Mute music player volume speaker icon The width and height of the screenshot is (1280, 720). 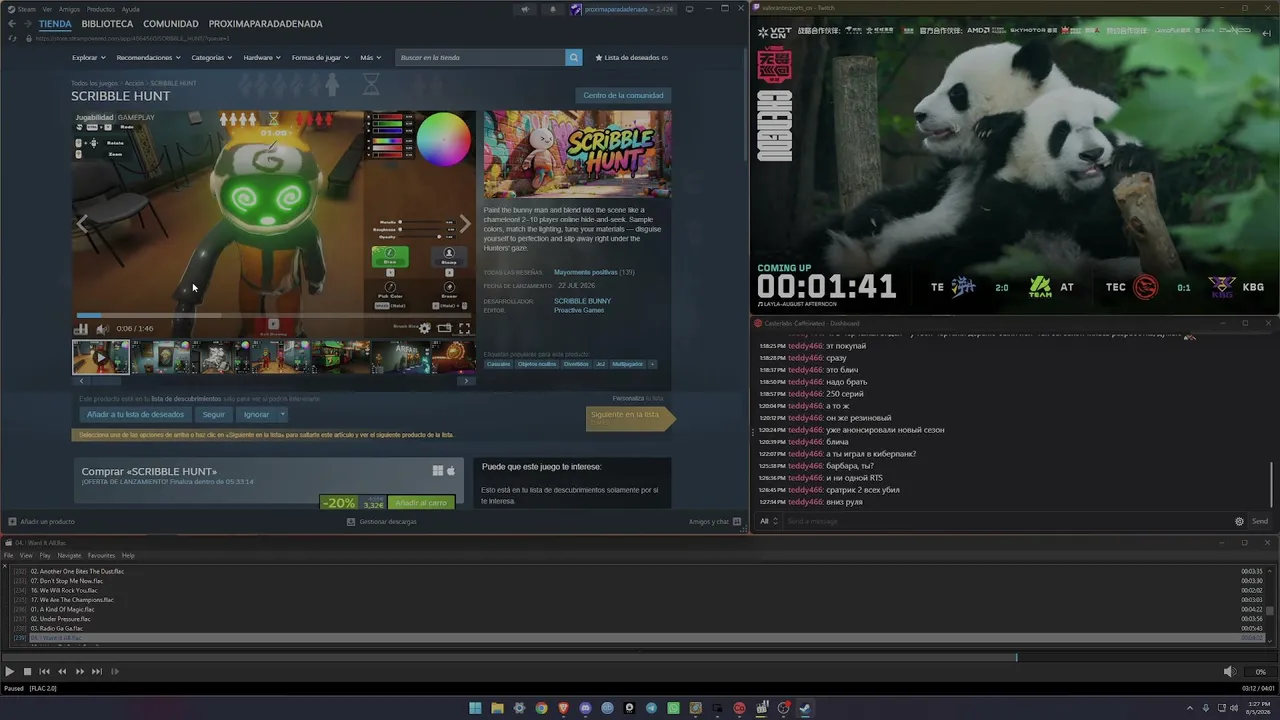[x=1230, y=672]
